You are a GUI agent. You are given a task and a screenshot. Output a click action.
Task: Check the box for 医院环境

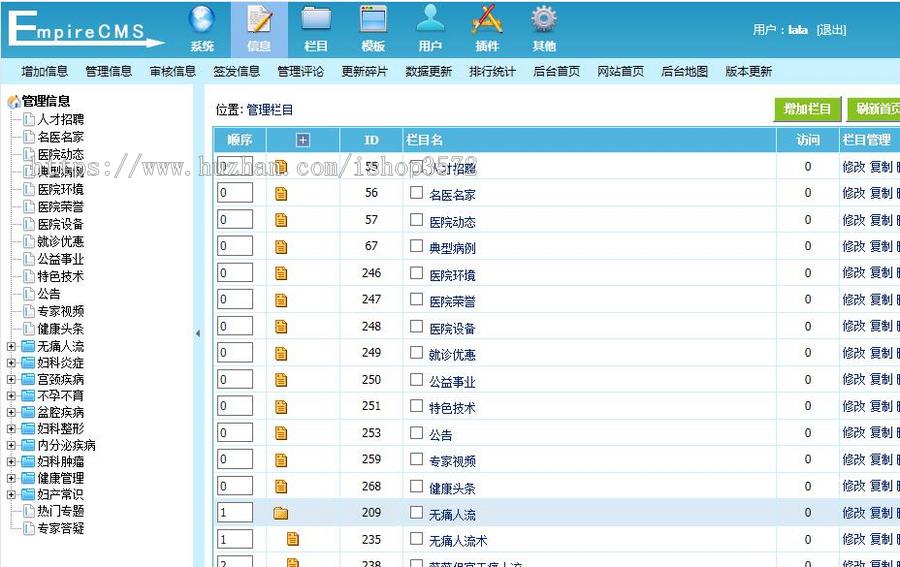click(417, 273)
